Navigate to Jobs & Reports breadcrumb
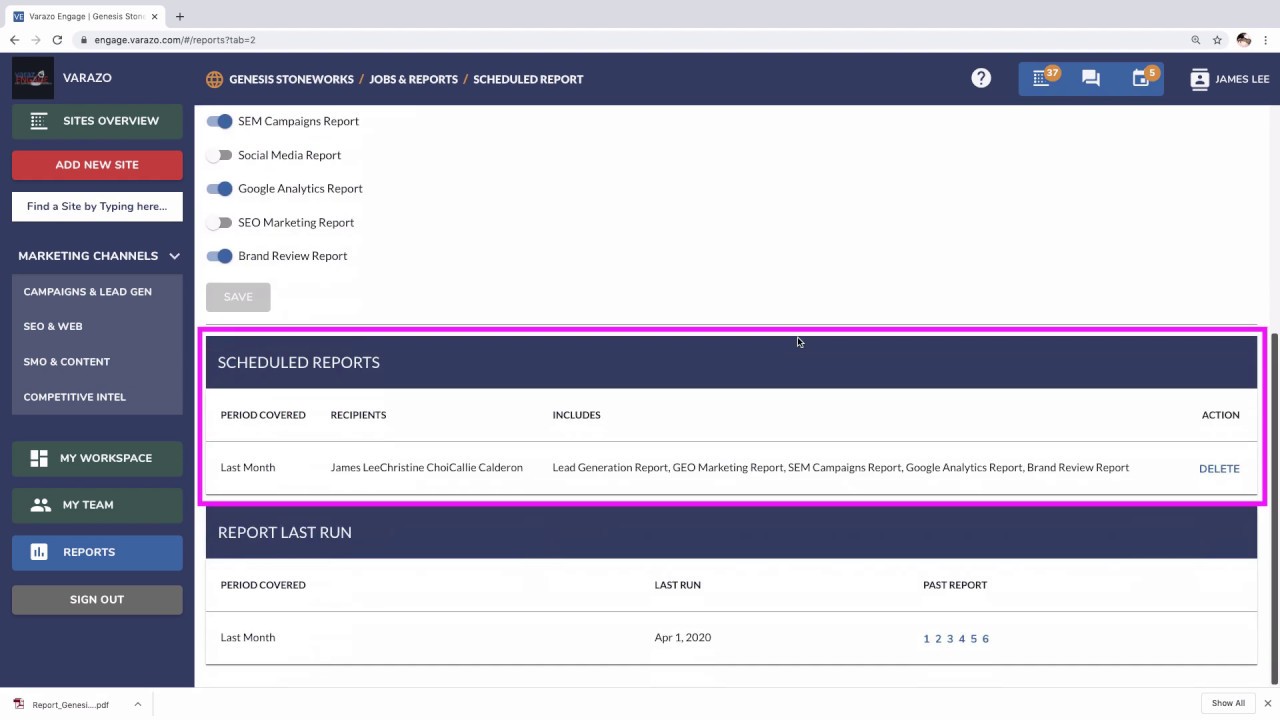The image size is (1280, 720). 413,79
